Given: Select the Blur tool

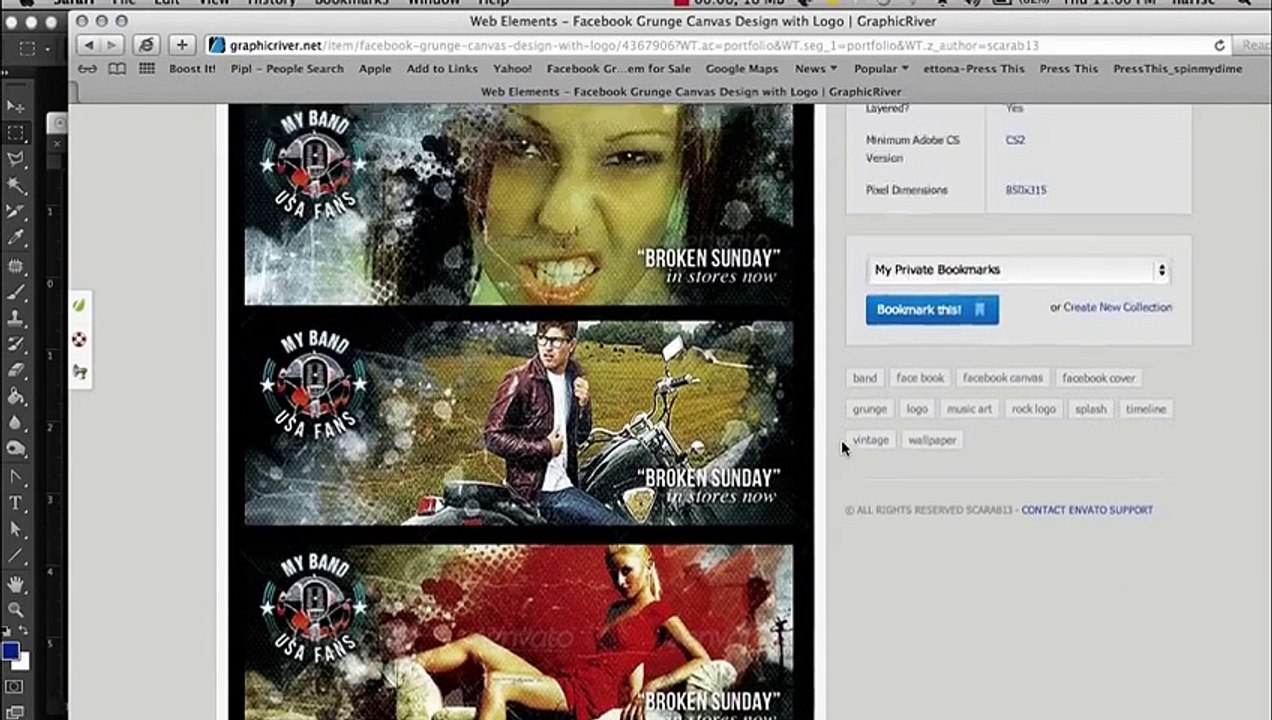Looking at the screenshot, I should pyautogui.click(x=15, y=423).
